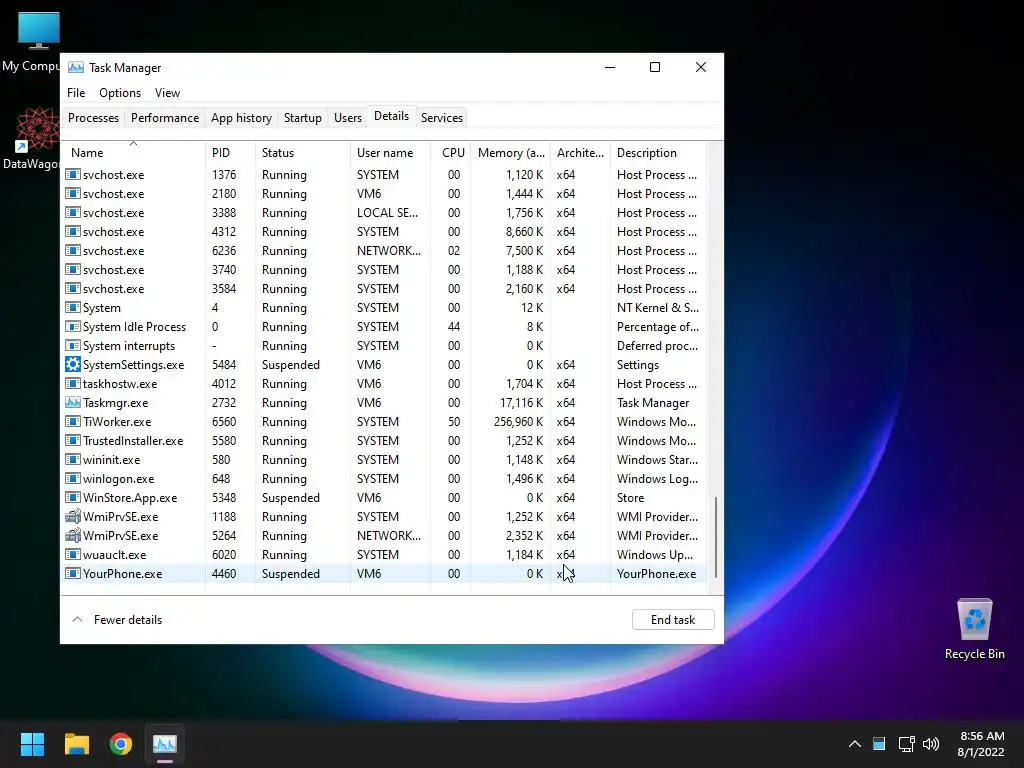Open the clock showing 8:56 AM
Image resolution: width=1024 pixels, height=768 pixels.
pos(981,744)
